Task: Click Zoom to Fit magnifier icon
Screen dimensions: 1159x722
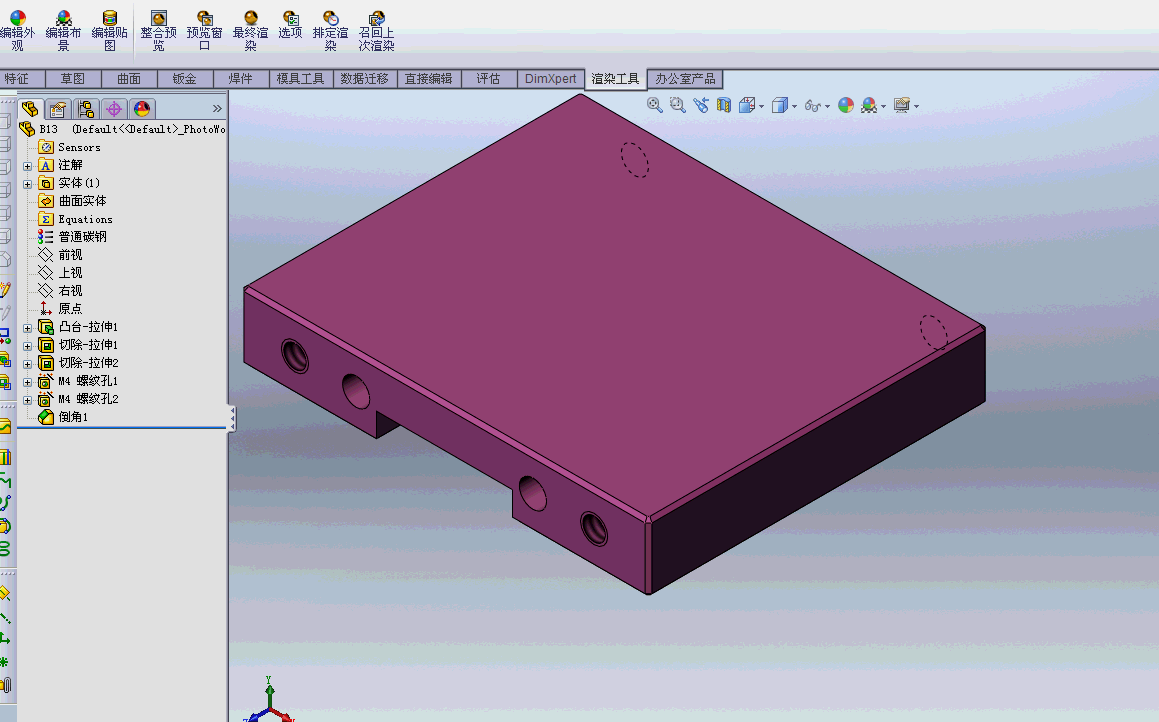Action: tap(655, 105)
